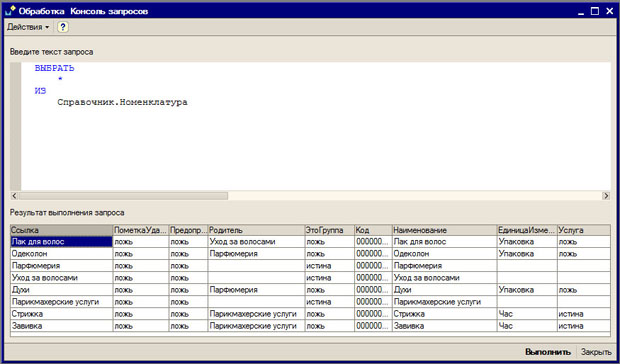
Task: Select the Стрижка cell in Ссылка column
Action: [x=62, y=314]
